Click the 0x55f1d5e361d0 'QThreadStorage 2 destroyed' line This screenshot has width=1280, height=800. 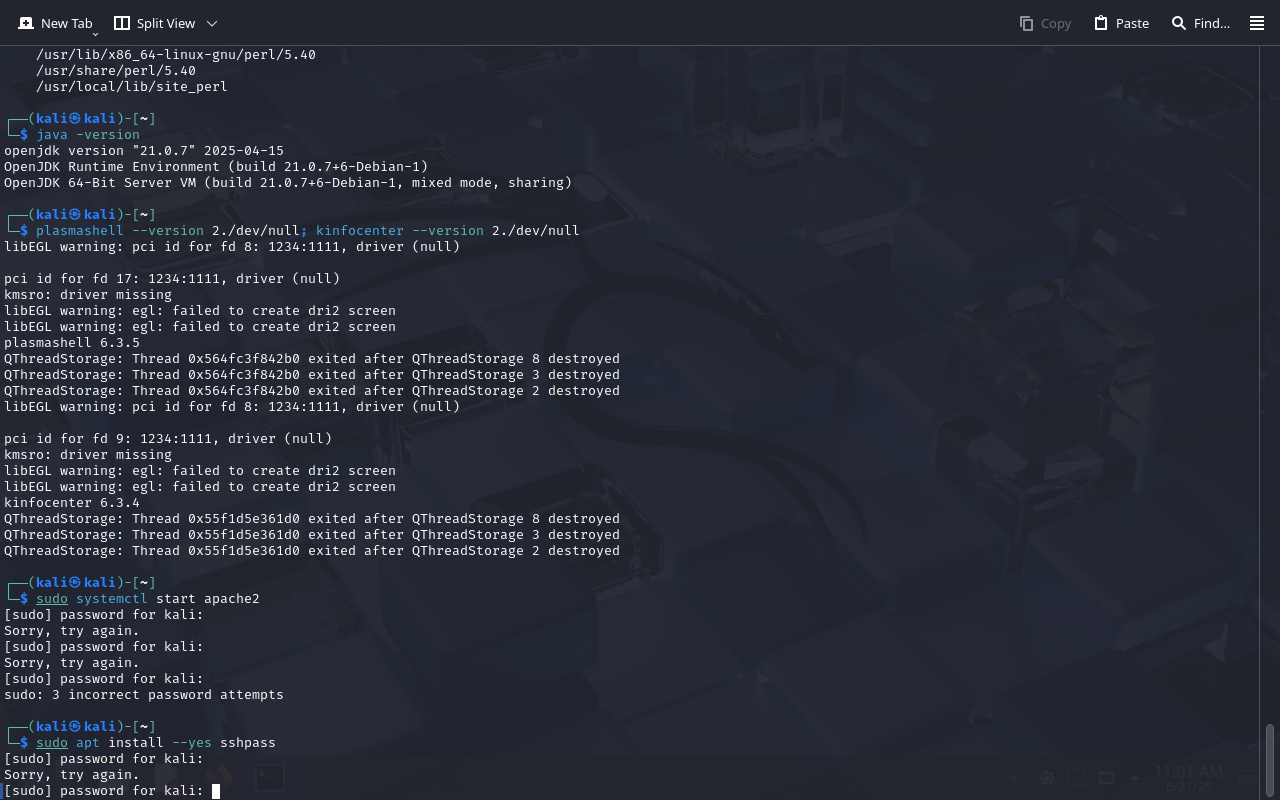(x=312, y=551)
